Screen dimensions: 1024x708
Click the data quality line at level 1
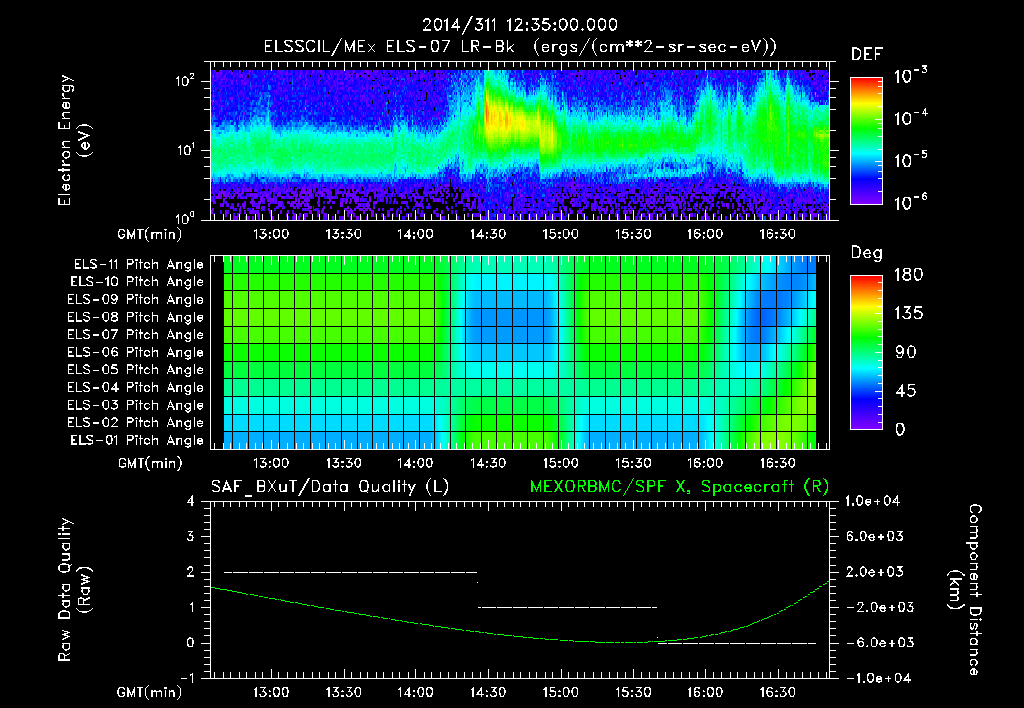coord(568,607)
